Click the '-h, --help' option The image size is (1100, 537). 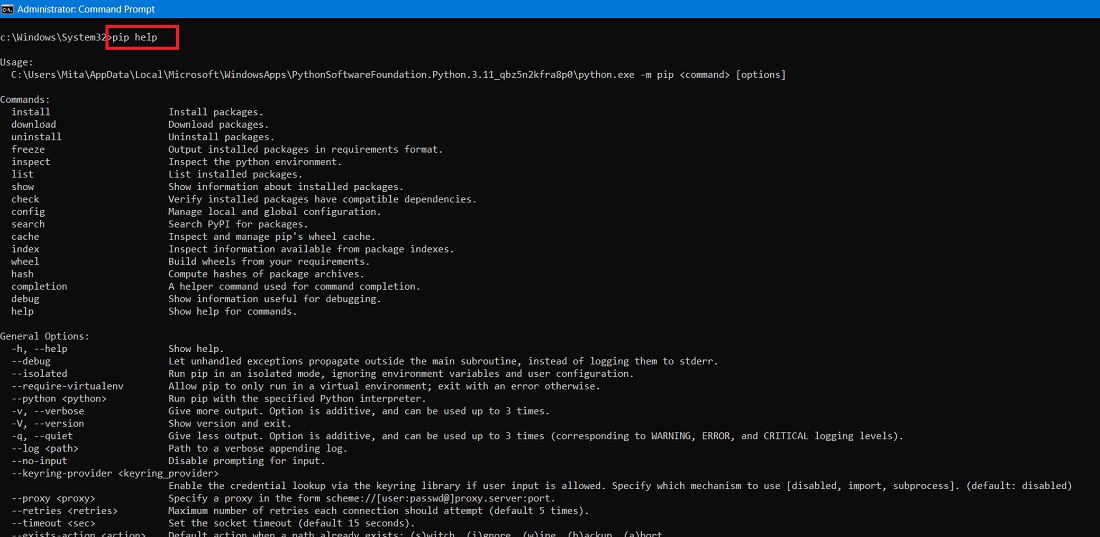click(x=39, y=349)
